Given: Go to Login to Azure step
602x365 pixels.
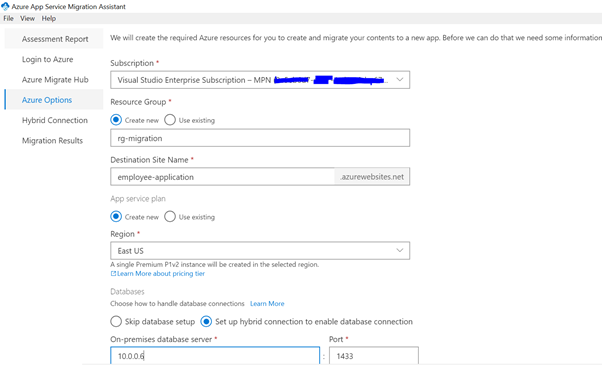Looking at the screenshot, I should point(54,59).
